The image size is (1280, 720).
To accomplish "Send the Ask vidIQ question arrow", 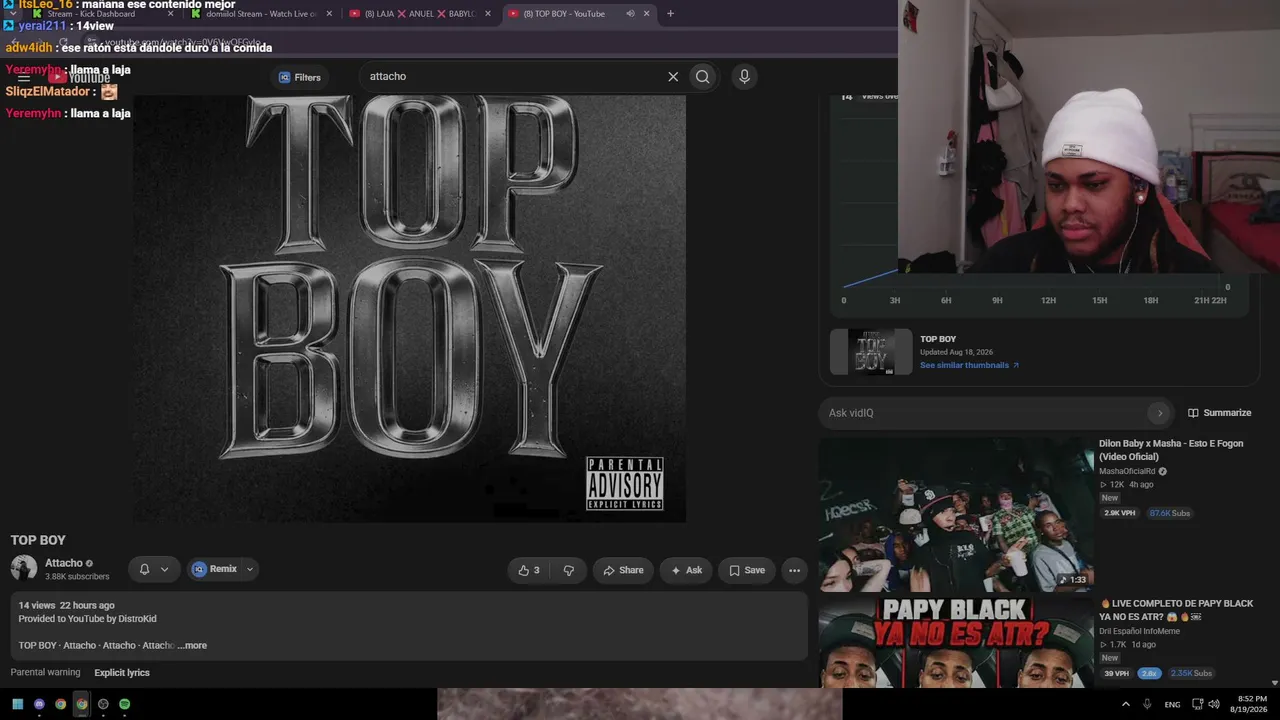I will point(1159,413).
